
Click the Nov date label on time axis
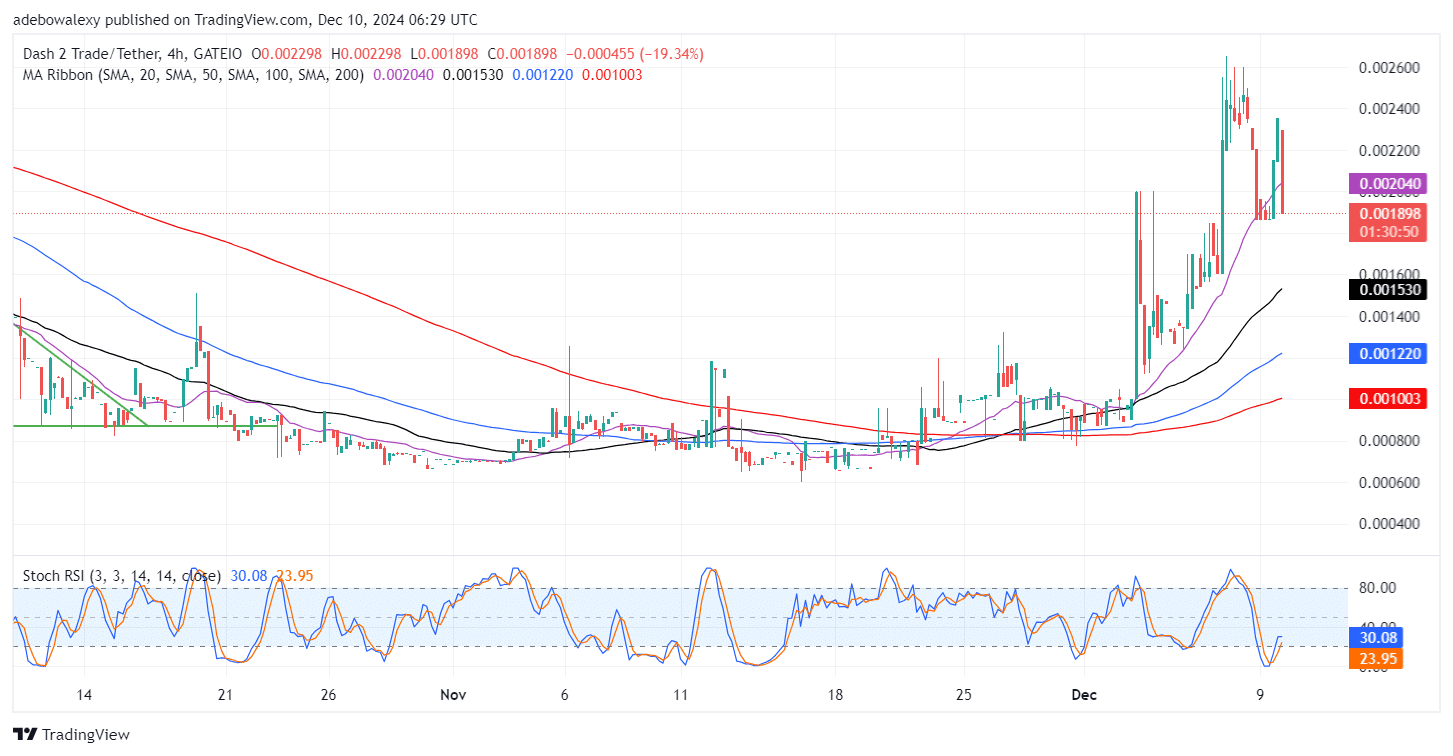coord(454,695)
